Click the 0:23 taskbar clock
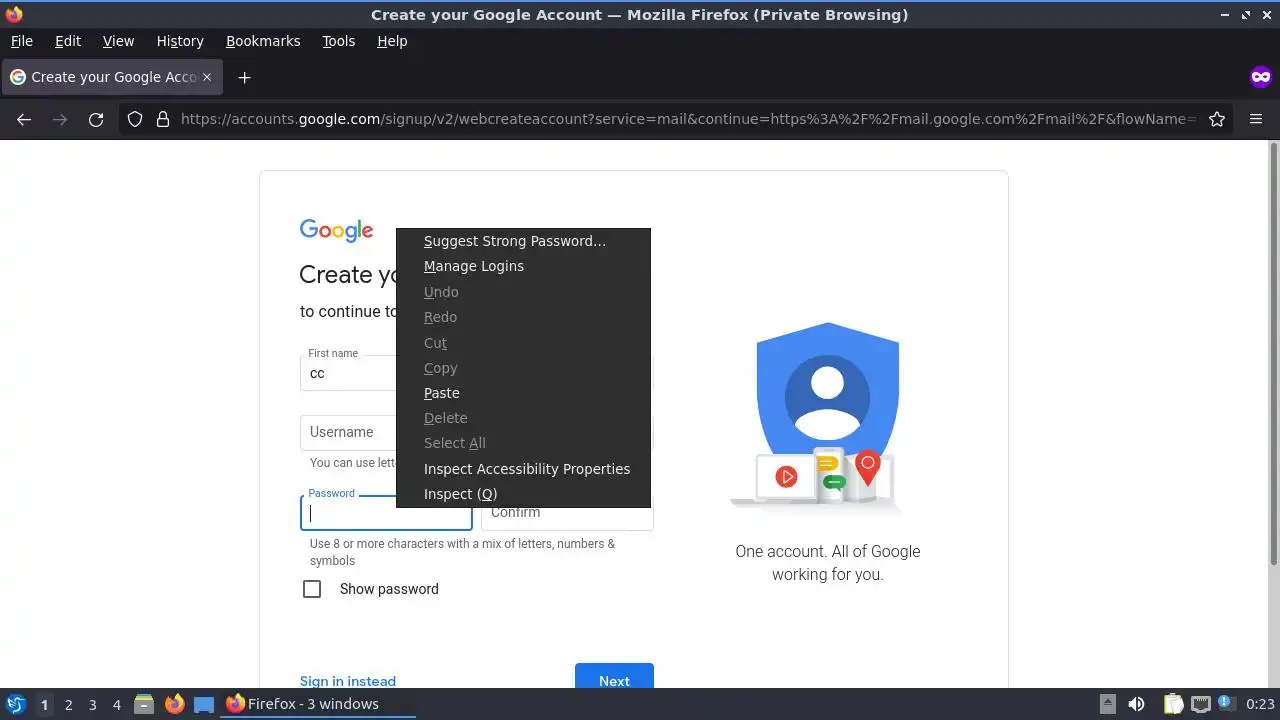 pos(1260,704)
